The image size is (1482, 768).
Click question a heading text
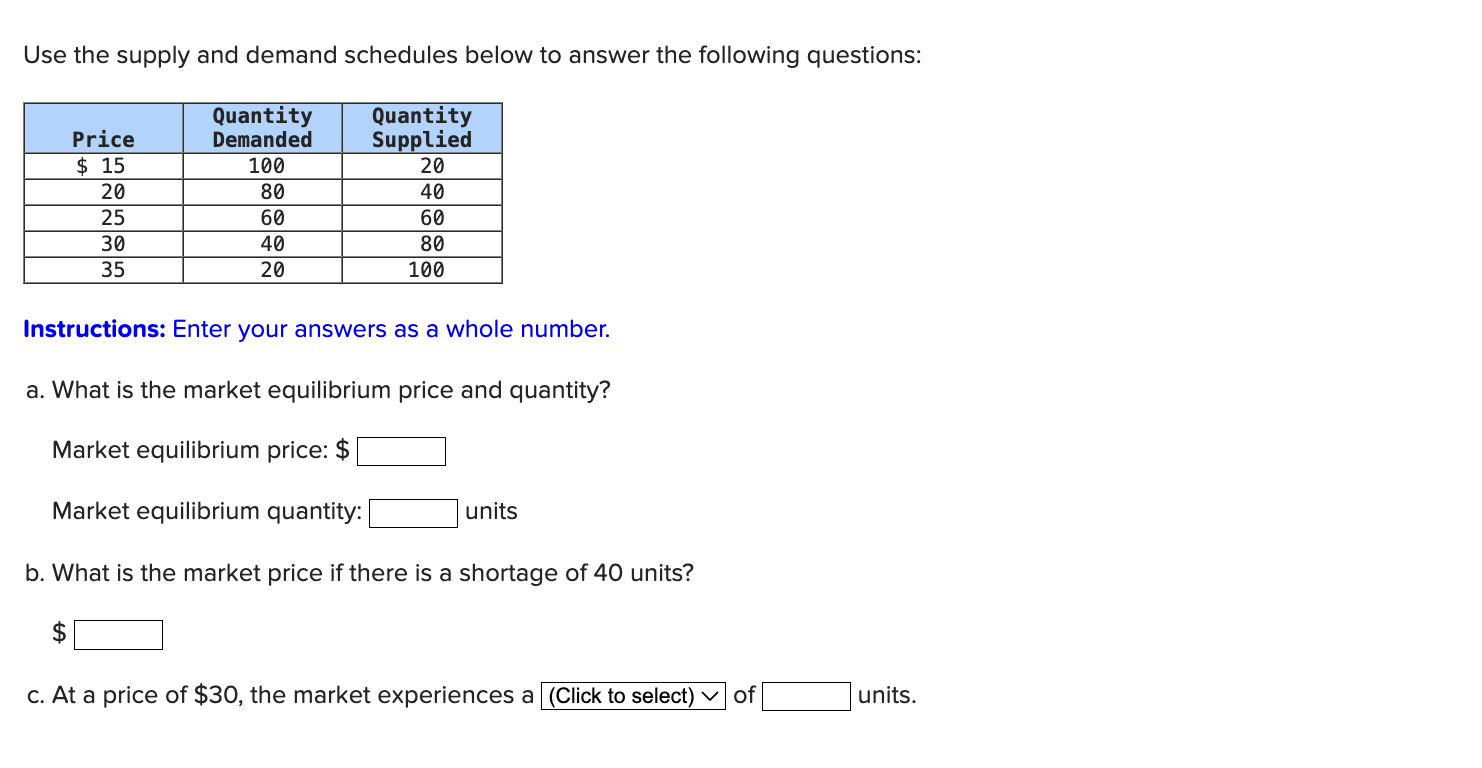pyautogui.click(x=318, y=390)
